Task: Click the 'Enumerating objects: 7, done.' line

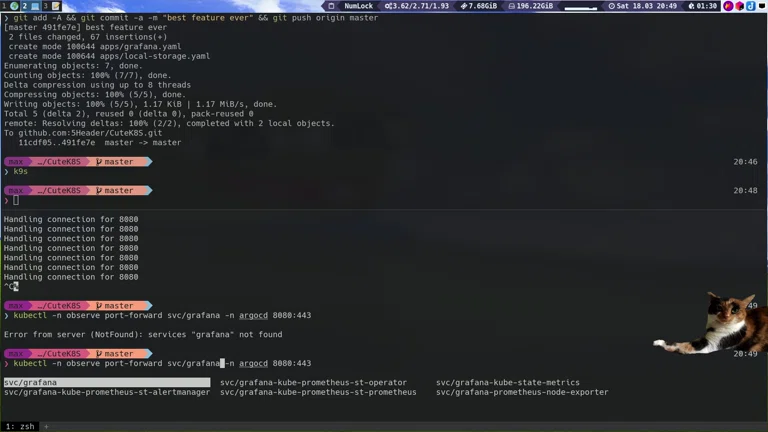Action: click(73, 66)
